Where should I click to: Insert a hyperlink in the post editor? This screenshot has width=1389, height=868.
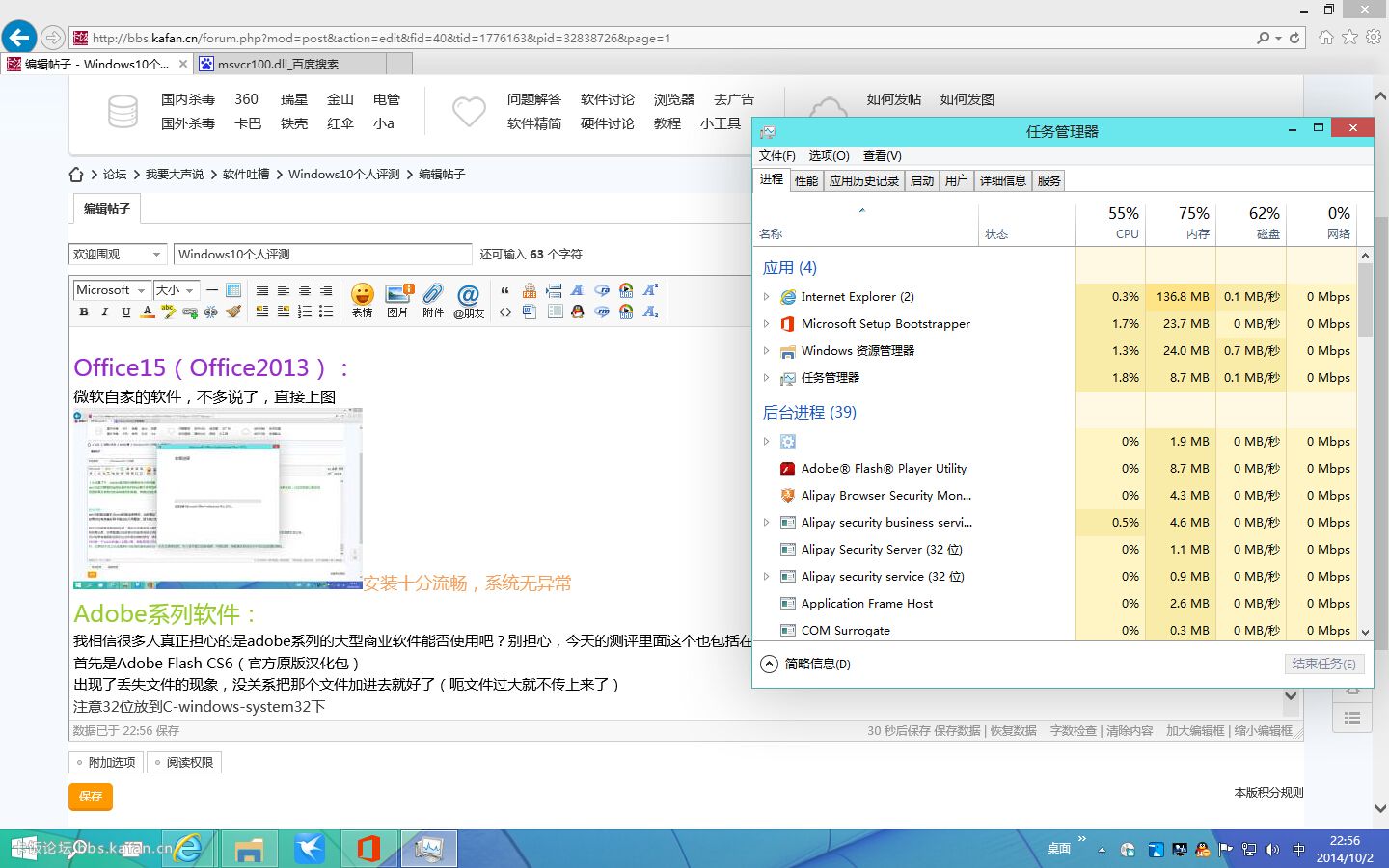190,312
